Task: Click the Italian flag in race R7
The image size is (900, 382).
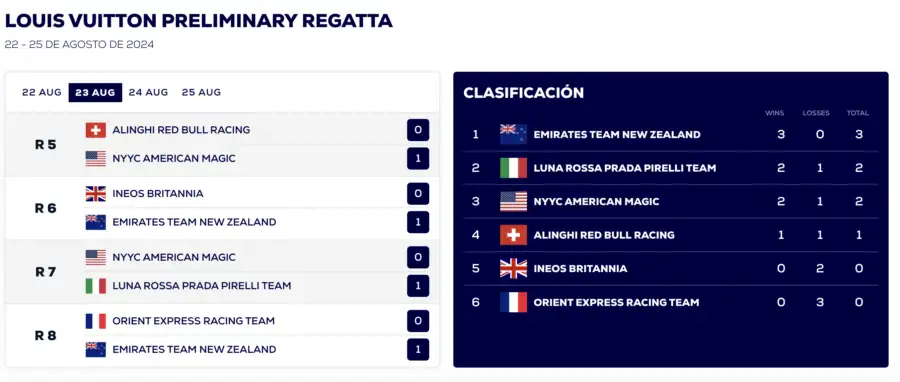Action: [x=96, y=286]
